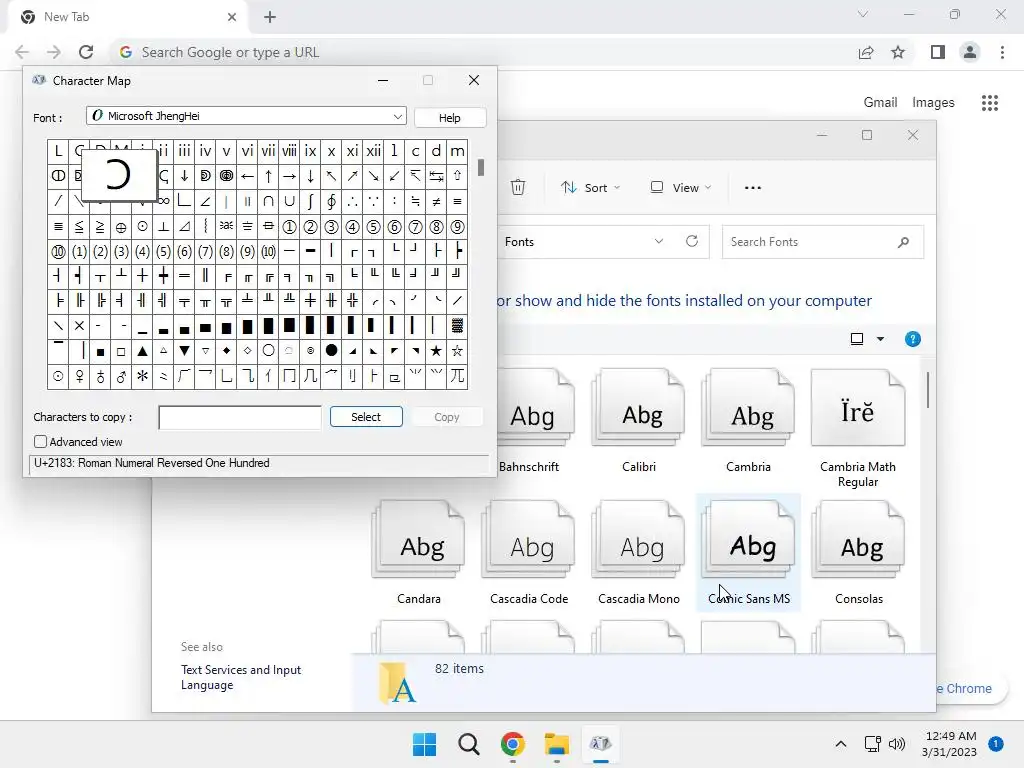
Task: Select the Cambria Math Regular font
Action: [x=858, y=428]
